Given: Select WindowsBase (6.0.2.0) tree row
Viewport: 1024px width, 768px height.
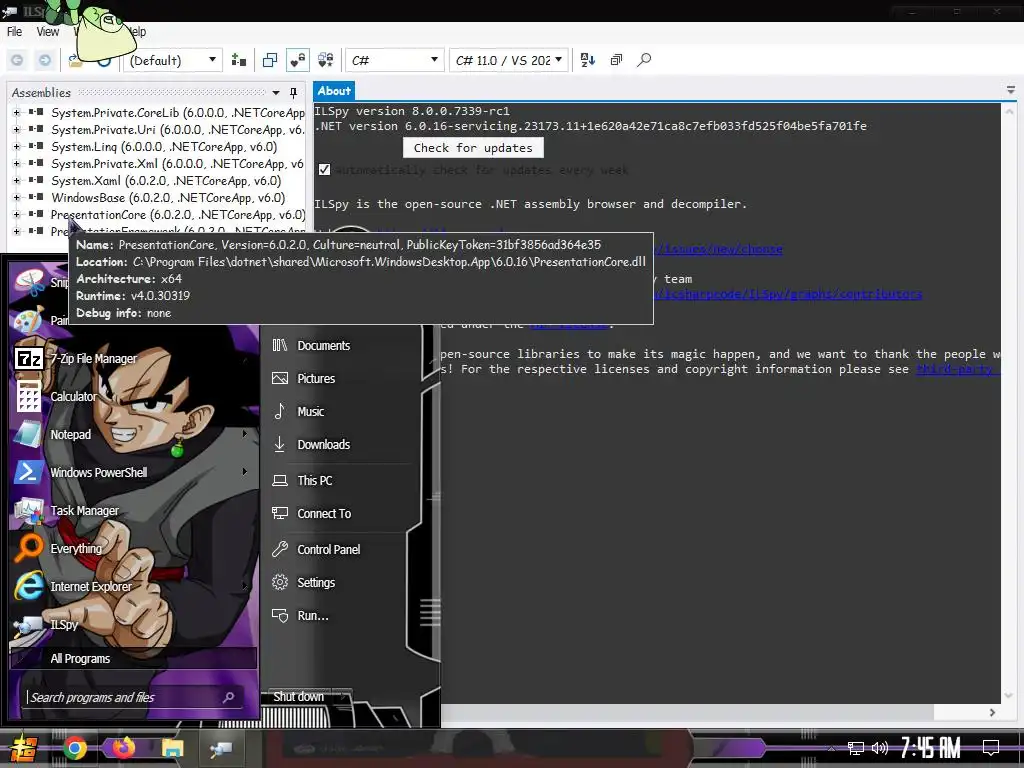Looking at the screenshot, I should point(168,197).
